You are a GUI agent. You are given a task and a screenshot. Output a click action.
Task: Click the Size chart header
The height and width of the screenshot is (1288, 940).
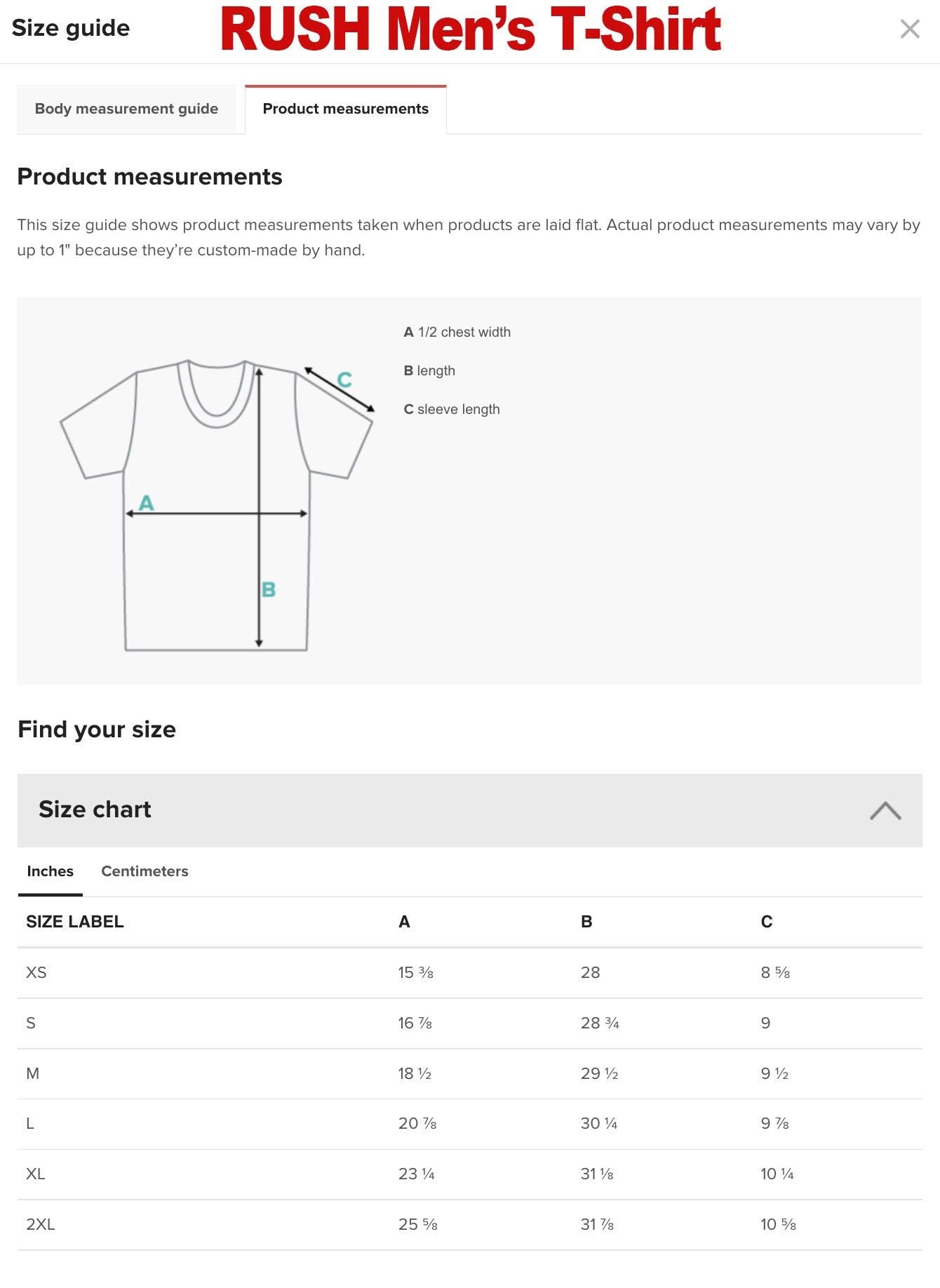(95, 809)
